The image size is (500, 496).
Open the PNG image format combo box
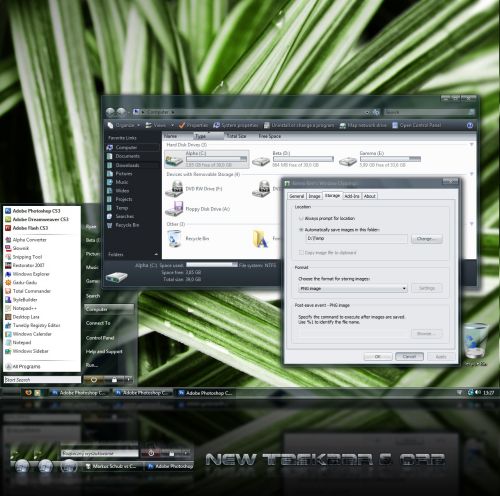tap(353, 288)
